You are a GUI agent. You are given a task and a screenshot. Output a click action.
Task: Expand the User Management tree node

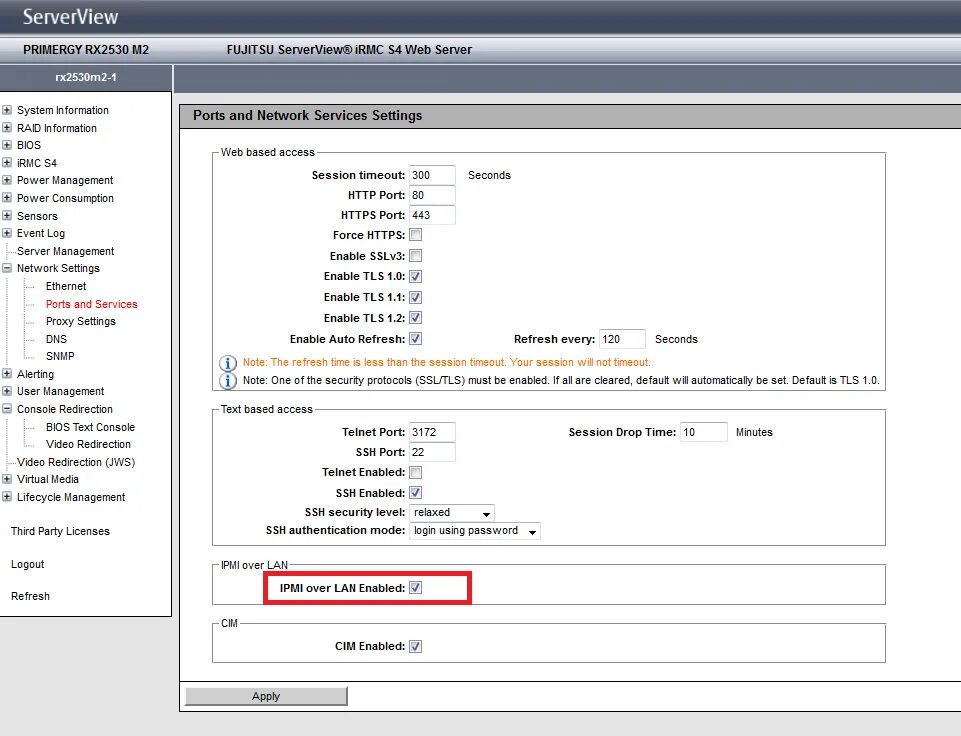pyautogui.click(x=7, y=391)
